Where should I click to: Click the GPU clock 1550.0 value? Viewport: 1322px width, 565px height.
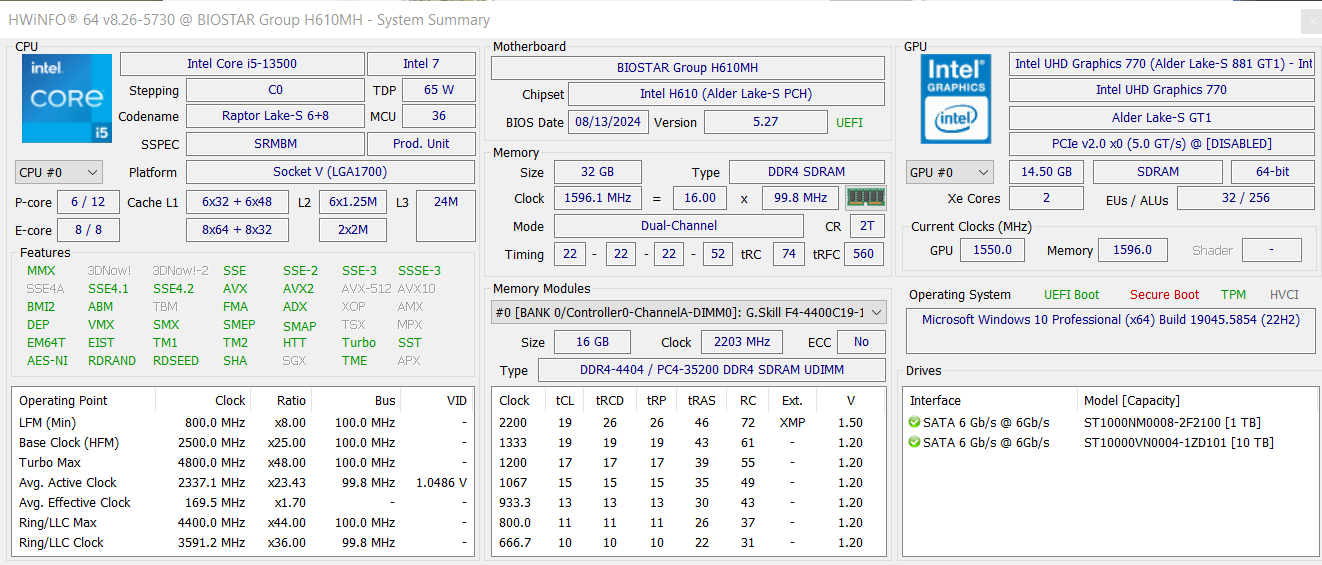pyautogui.click(x=992, y=250)
